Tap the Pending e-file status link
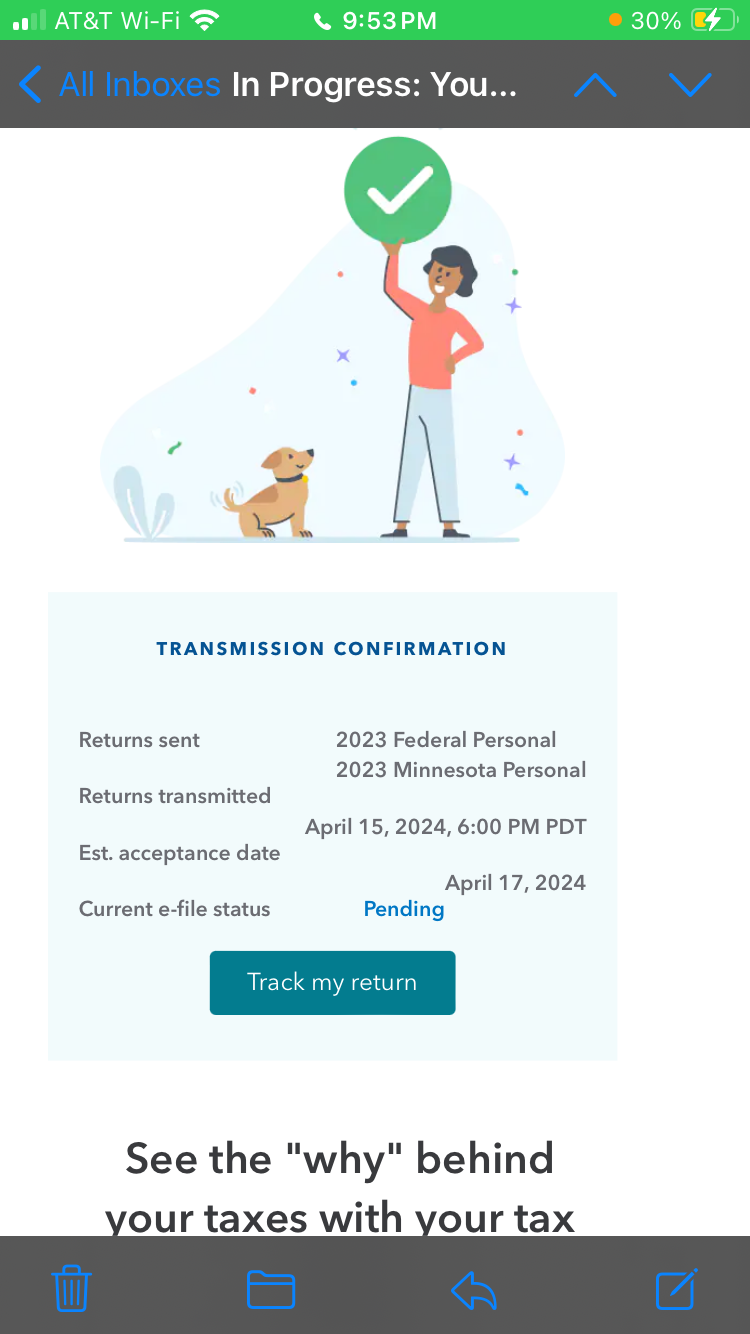The image size is (750, 1334). [404, 909]
